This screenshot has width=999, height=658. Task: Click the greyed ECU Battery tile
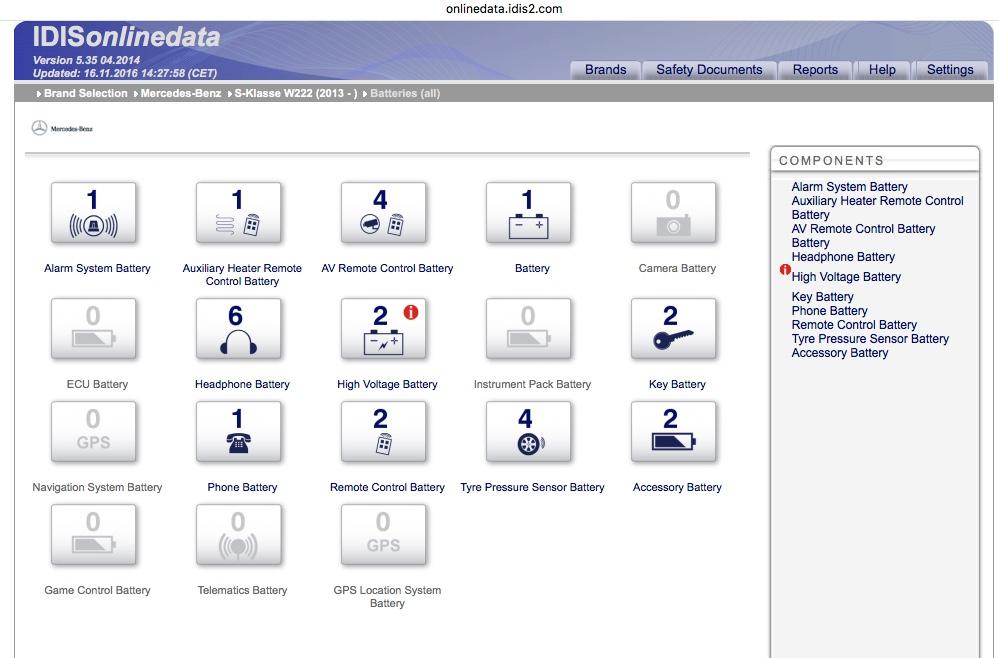[x=94, y=329]
